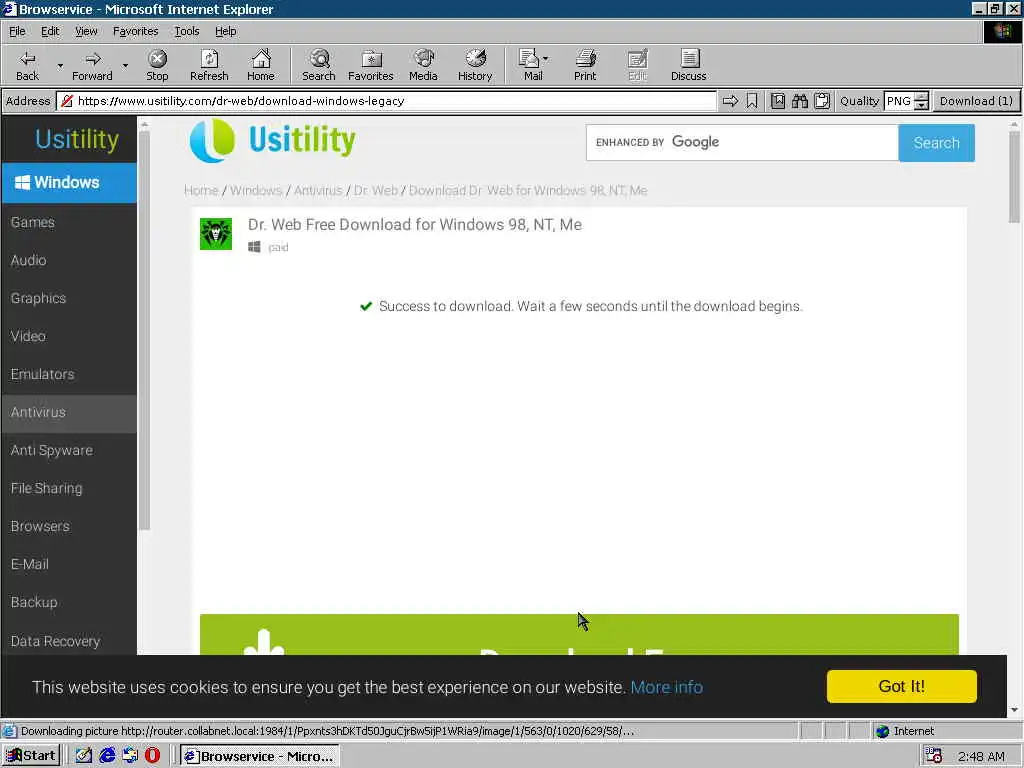
Task: Go to the Home page icon
Action: tap(261, 65)
